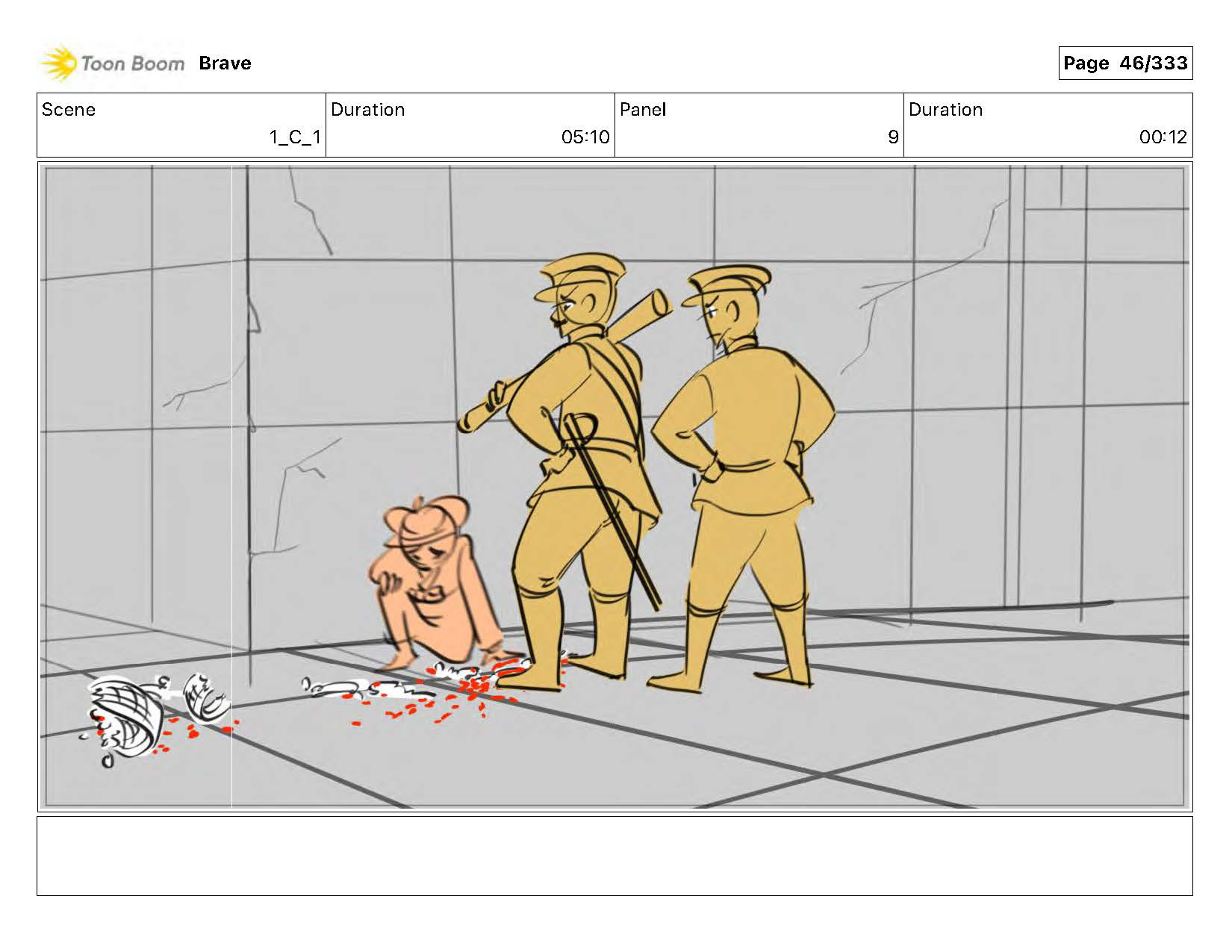This screenshot has height=952, width=1232.
Task: Select the panel number '9'
Action: point(893,137)
